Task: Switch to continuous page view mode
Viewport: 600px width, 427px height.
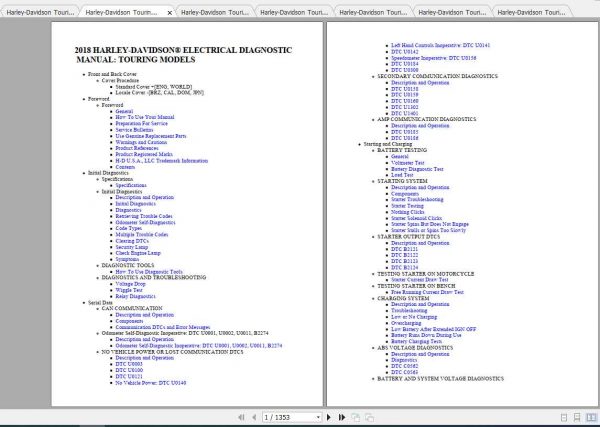Action: [x=577, y=417]
